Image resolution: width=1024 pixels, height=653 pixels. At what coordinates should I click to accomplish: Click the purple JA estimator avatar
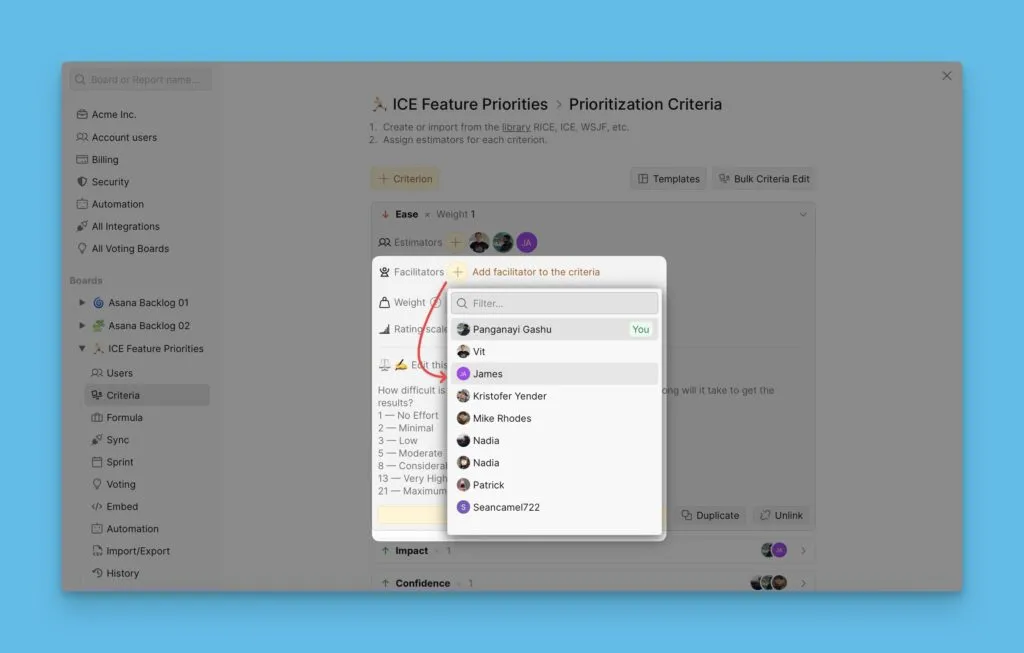pyautogui.click(x=526, y=242)
